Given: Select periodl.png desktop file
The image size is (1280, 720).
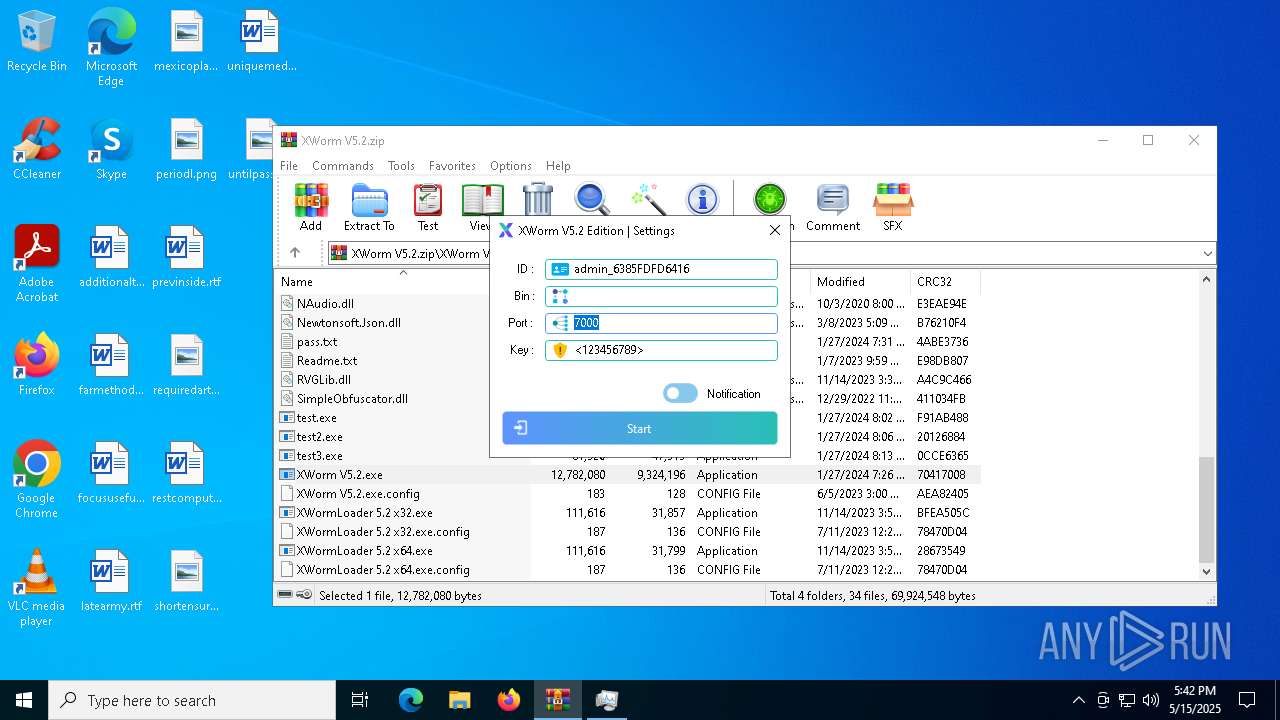Looking at the screenshot, I should 186,149.
